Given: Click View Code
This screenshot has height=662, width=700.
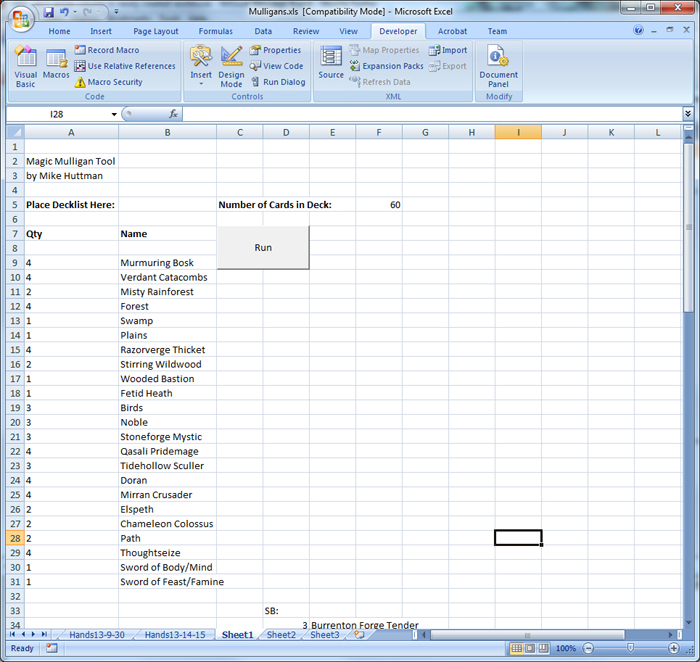Looking at the screenshot, I should point(276,66).
